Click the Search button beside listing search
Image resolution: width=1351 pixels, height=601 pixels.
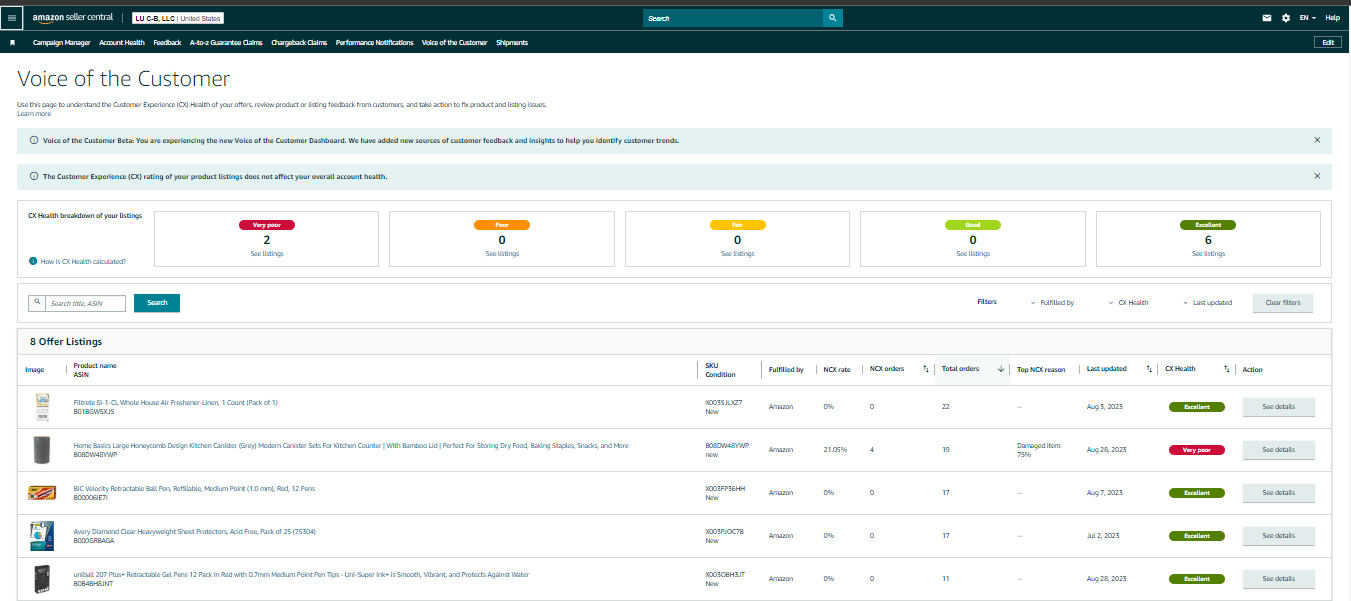click(157, 303)
